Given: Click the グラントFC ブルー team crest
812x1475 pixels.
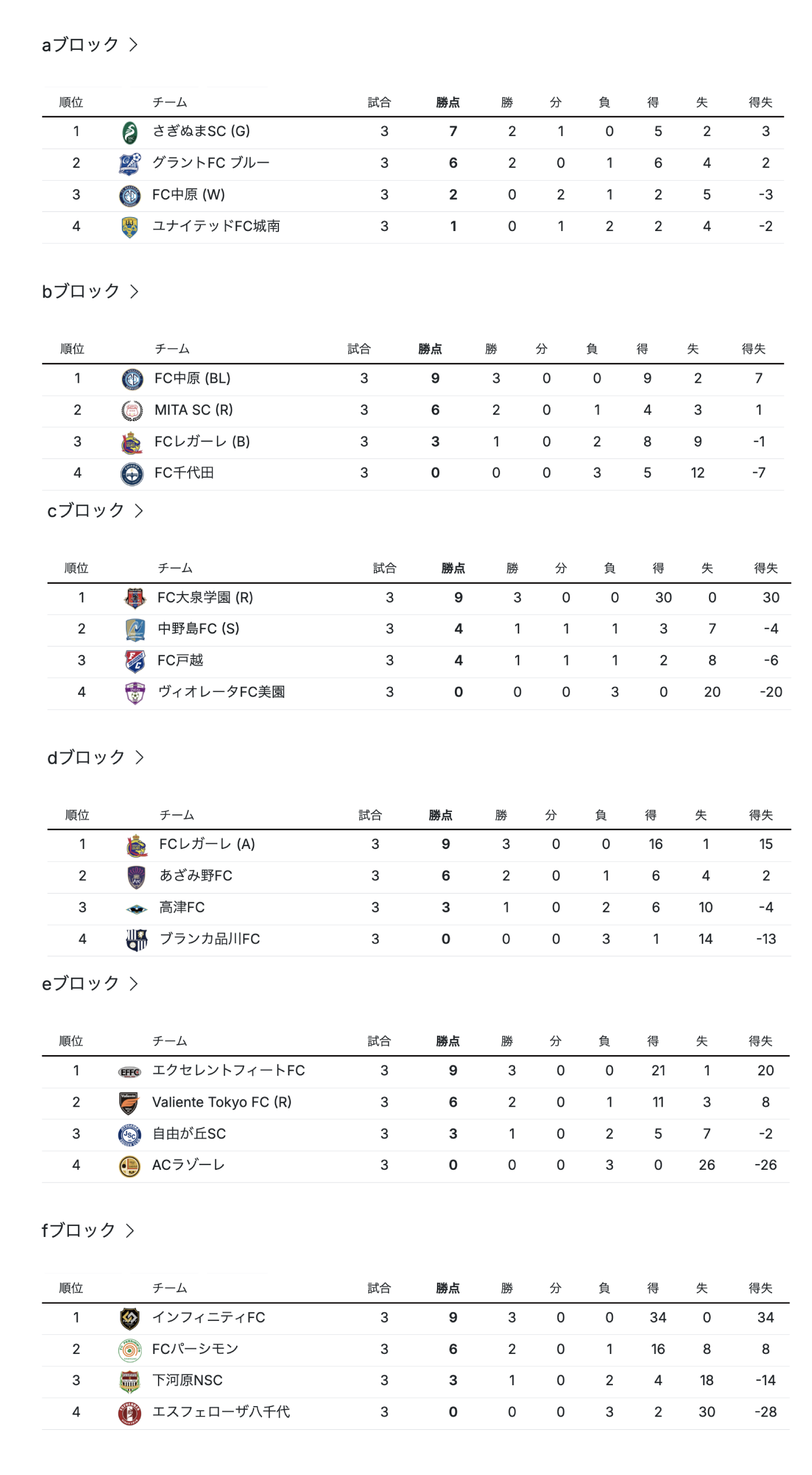Looking at the screenshot, I should pyautogui.click(x=130, y=164).
